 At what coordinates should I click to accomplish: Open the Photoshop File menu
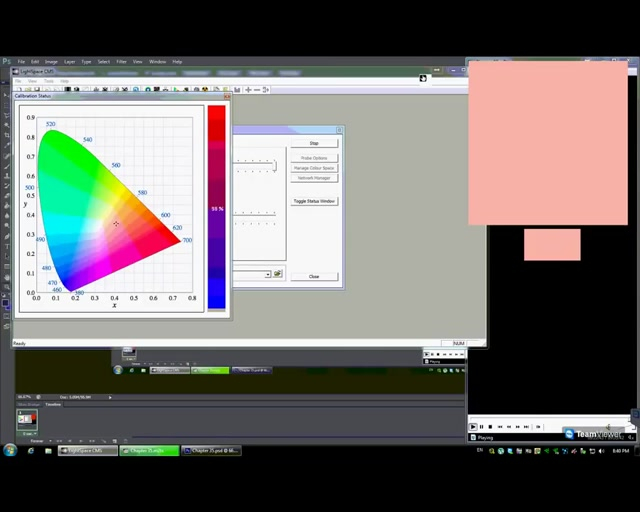click(x=21, y=62)
